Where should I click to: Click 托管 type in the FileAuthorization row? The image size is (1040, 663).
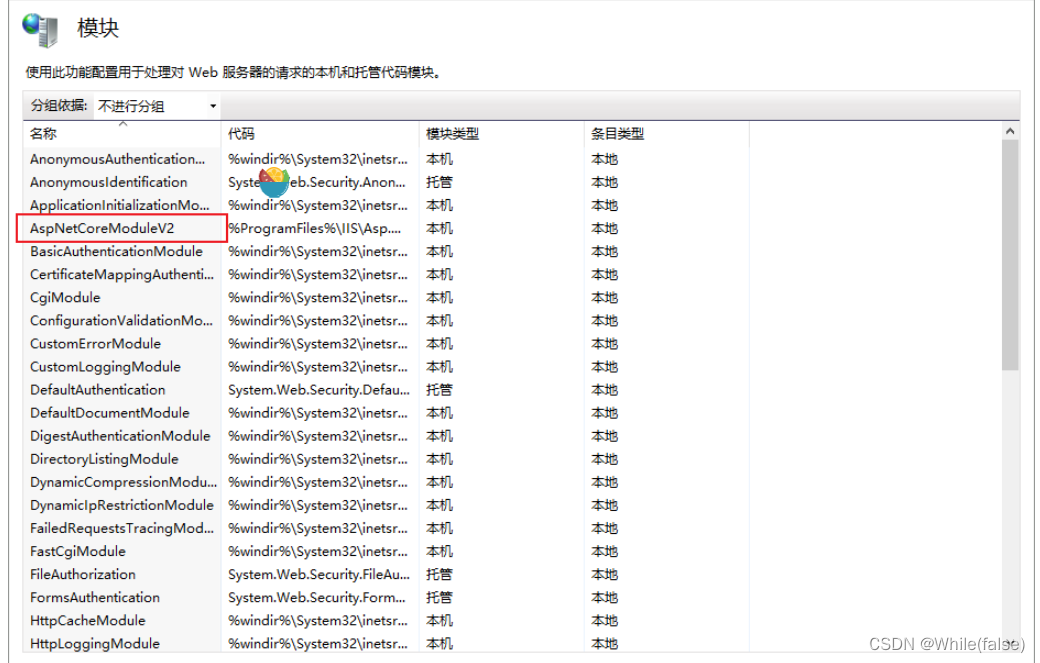439,574
